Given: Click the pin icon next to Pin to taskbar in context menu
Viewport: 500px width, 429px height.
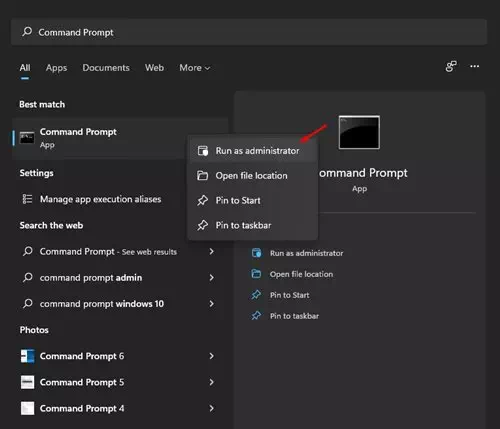Looking at the screenshot, I should tap(202, 225).
